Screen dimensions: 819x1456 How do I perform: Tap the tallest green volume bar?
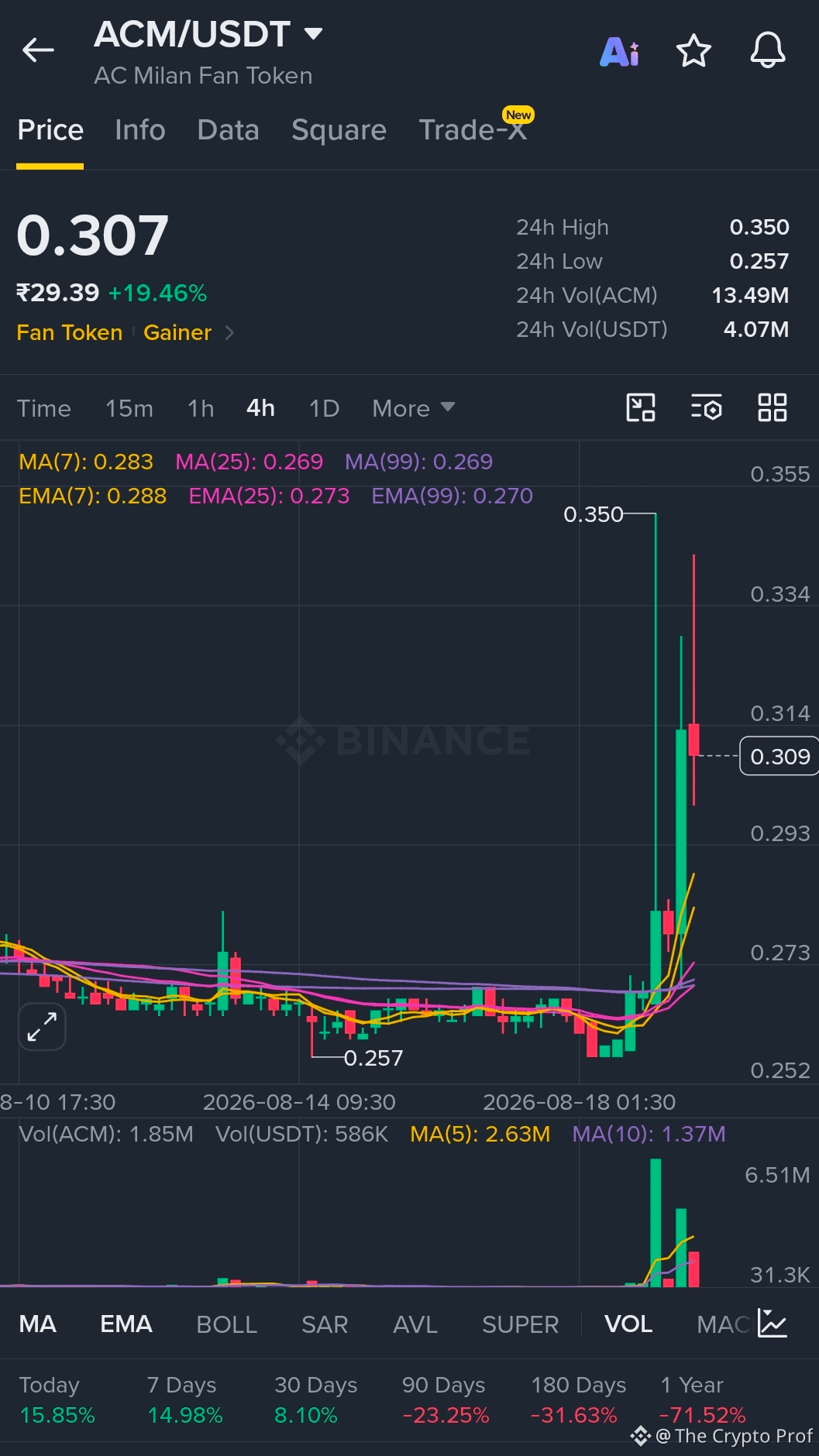coord(656,1222)
